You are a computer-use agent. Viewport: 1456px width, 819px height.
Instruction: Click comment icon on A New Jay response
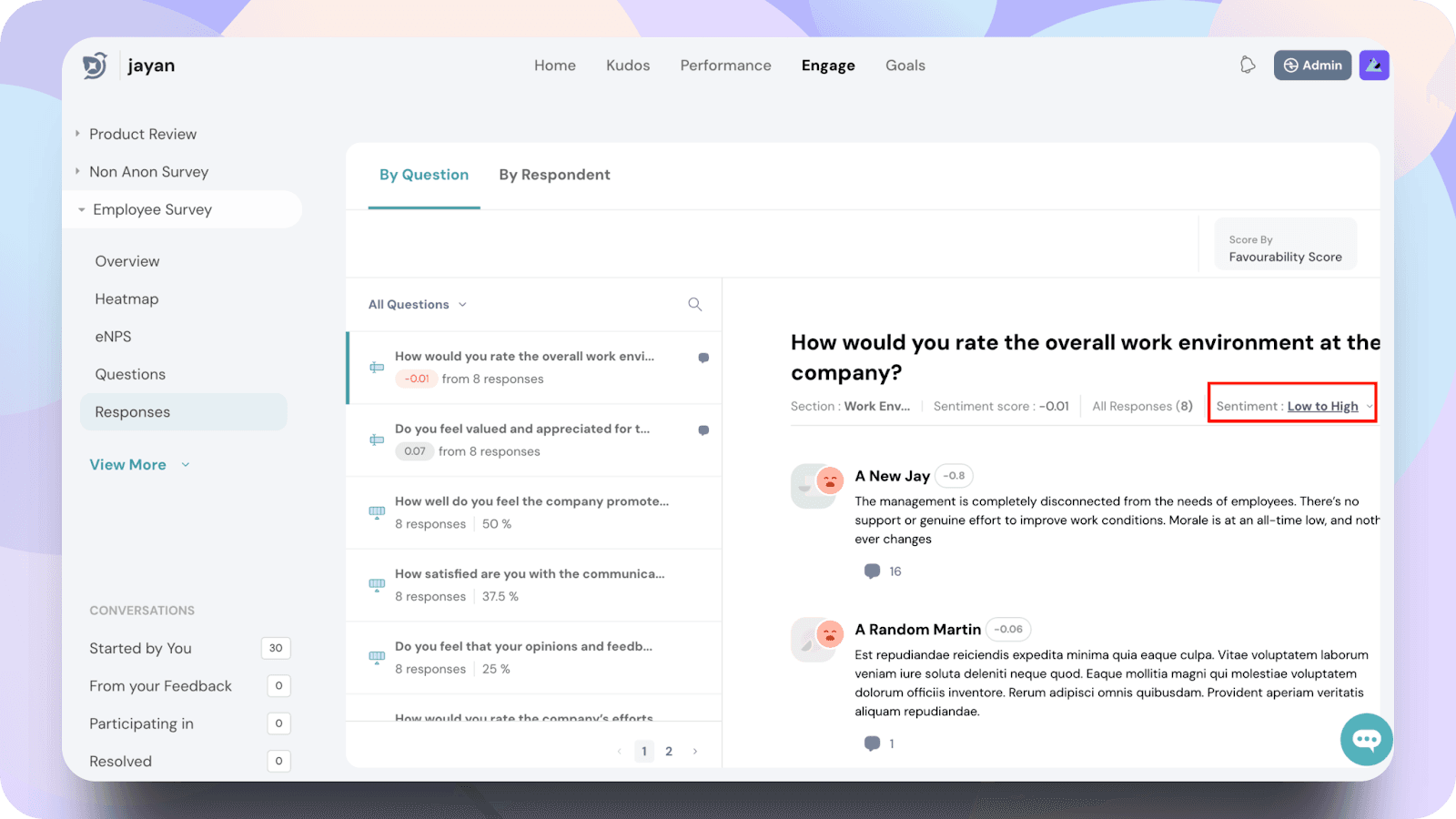872,571
